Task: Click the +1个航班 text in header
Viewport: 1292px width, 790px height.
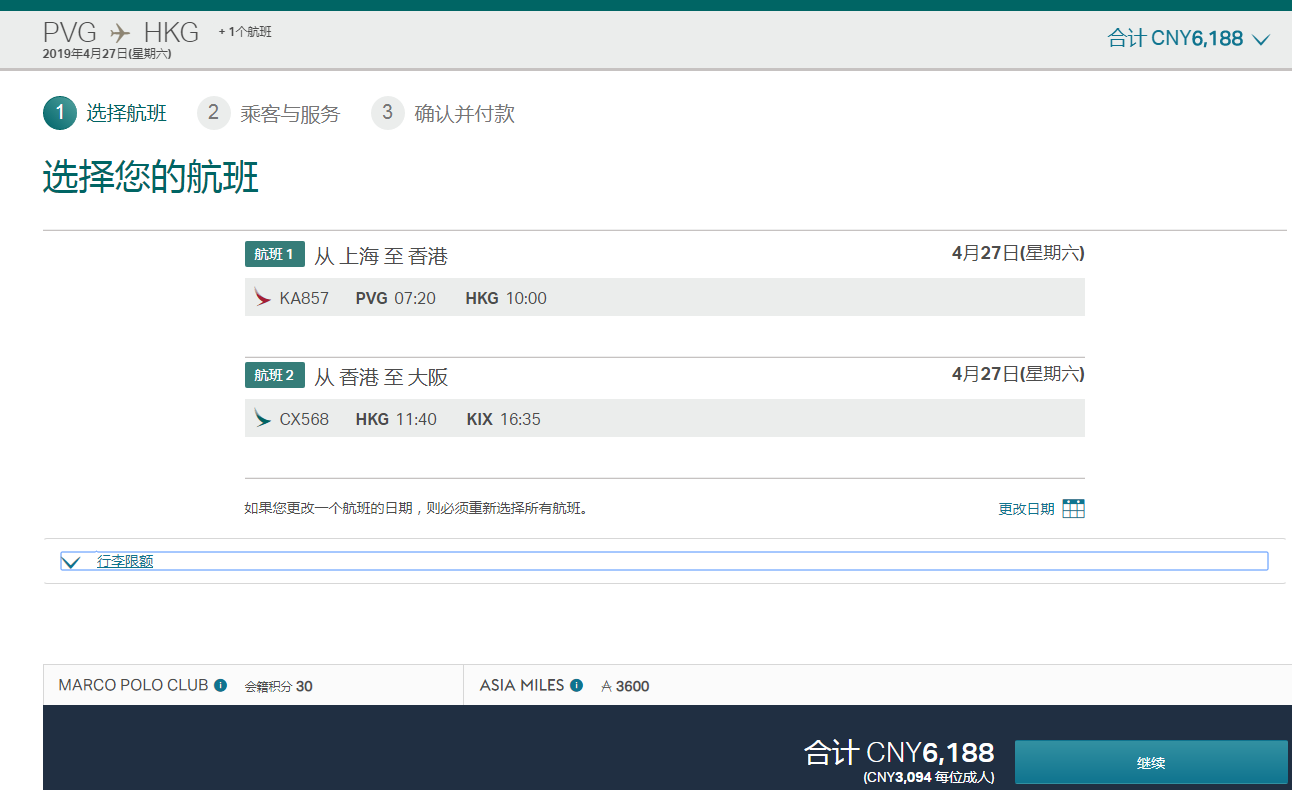Action: coord(245,32)
